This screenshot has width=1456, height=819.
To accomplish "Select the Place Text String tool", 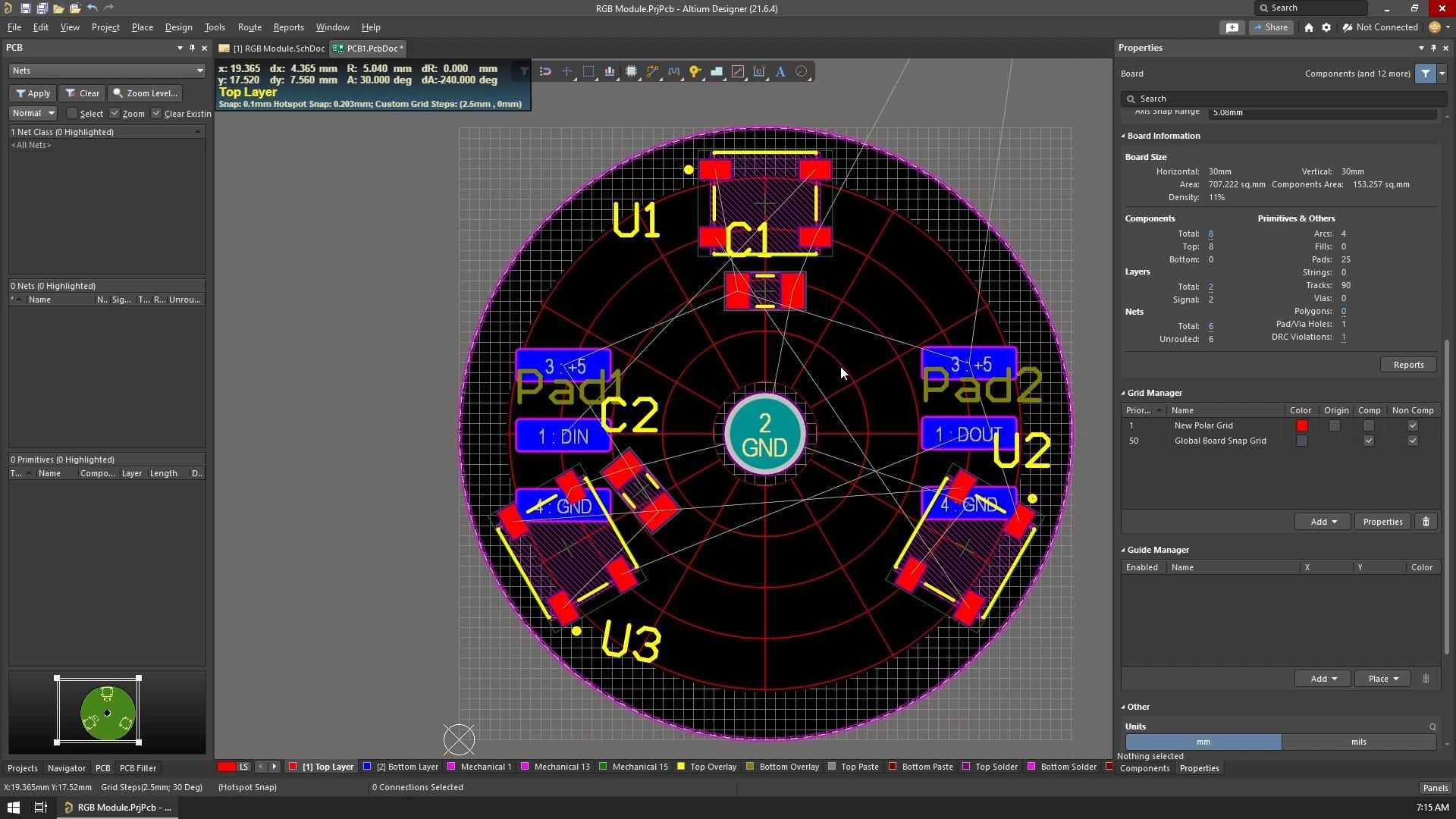I will pos(780,71).
